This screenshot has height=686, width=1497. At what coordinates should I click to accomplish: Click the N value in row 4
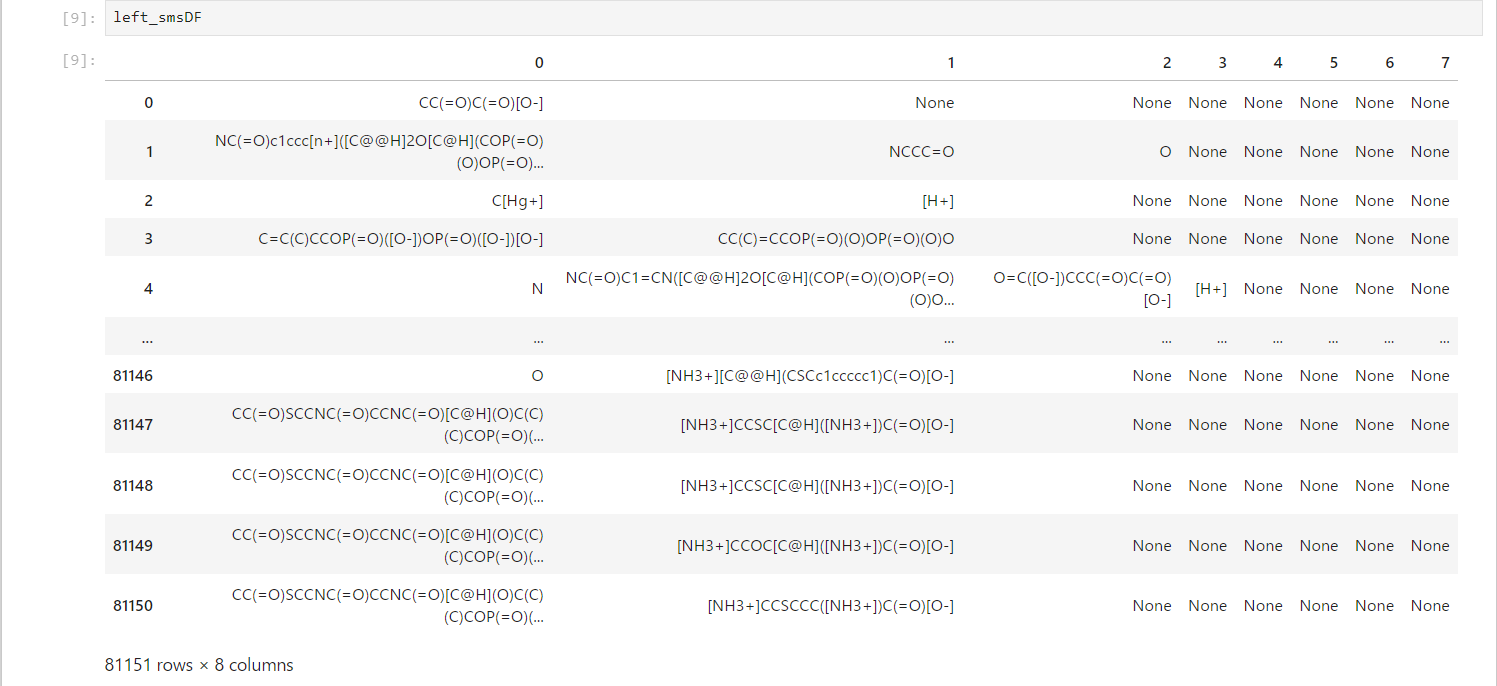(x=537, y=289)
